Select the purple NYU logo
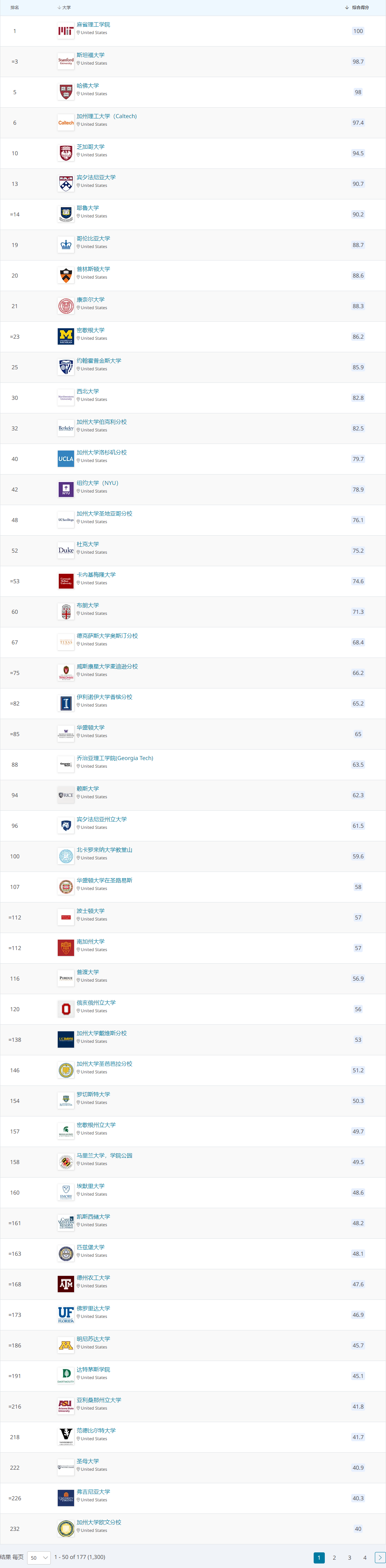The image size is (386, 1568). (66, 489)
